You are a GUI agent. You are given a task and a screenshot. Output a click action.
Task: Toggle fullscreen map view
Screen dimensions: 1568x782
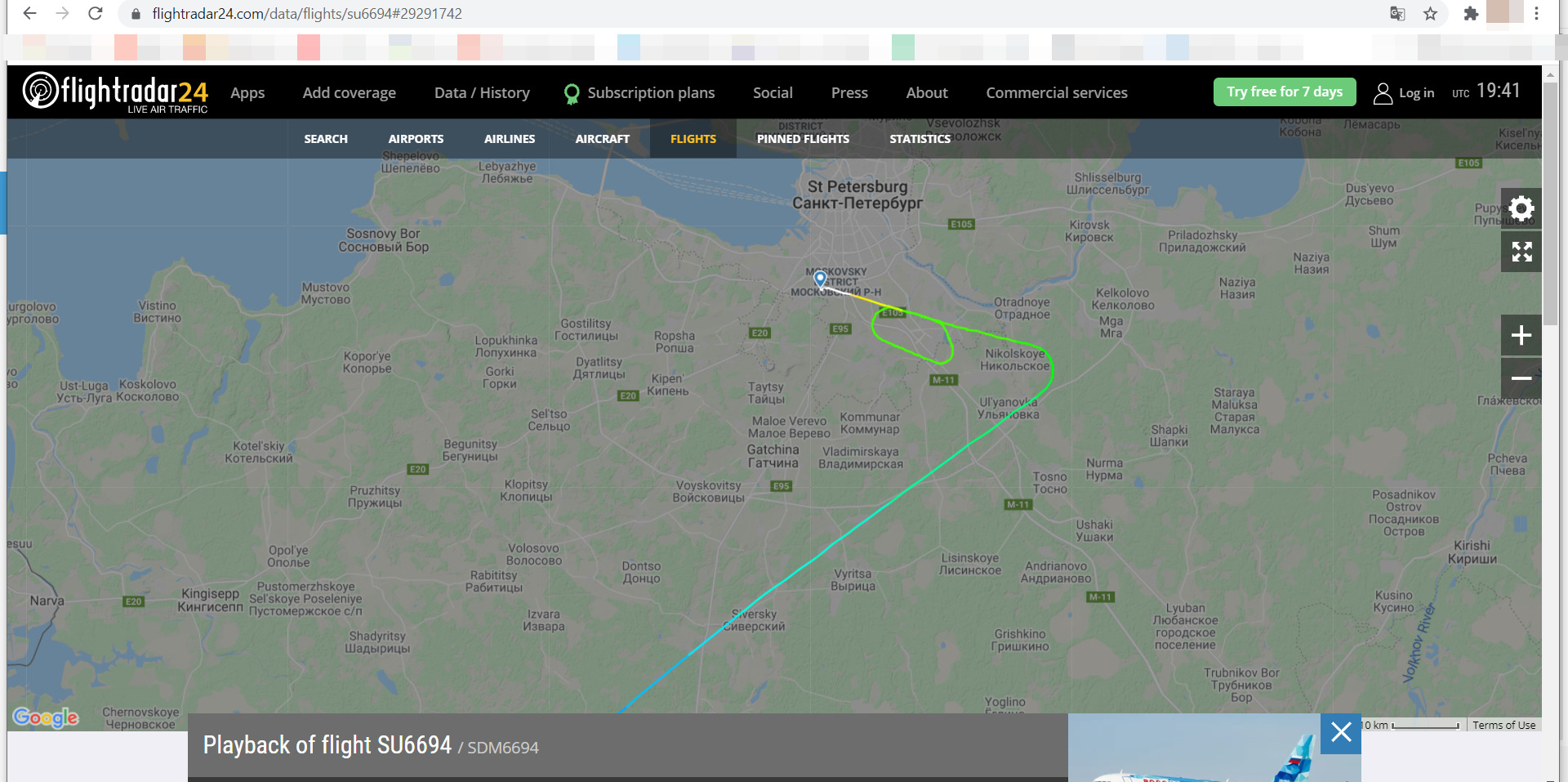coord(1521,252)
